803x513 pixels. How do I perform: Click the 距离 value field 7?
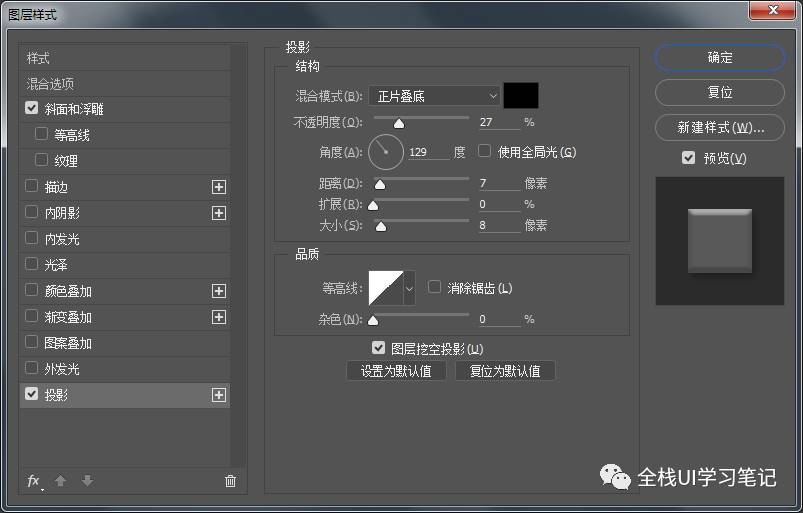click(x=499, y=183)
